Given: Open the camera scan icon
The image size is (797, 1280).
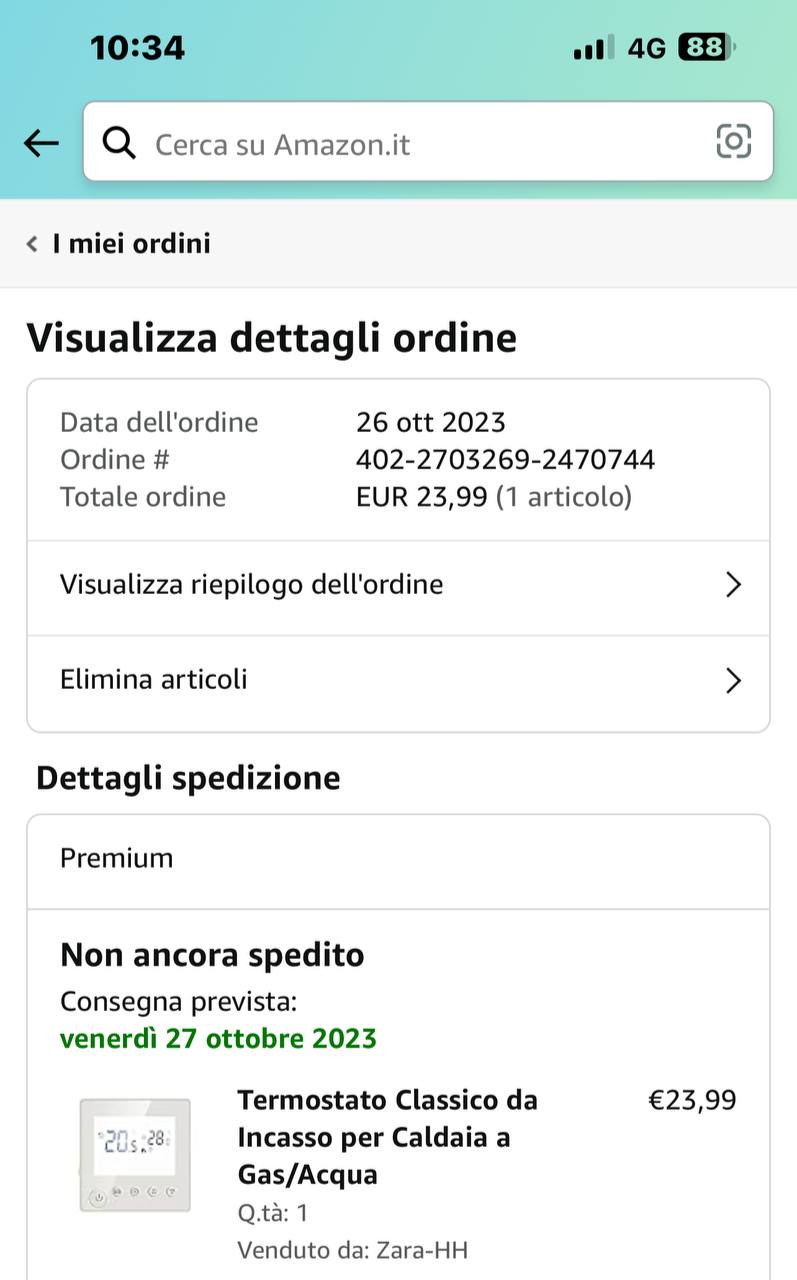Looking at the screenshot, I should [x=733, y=142].
